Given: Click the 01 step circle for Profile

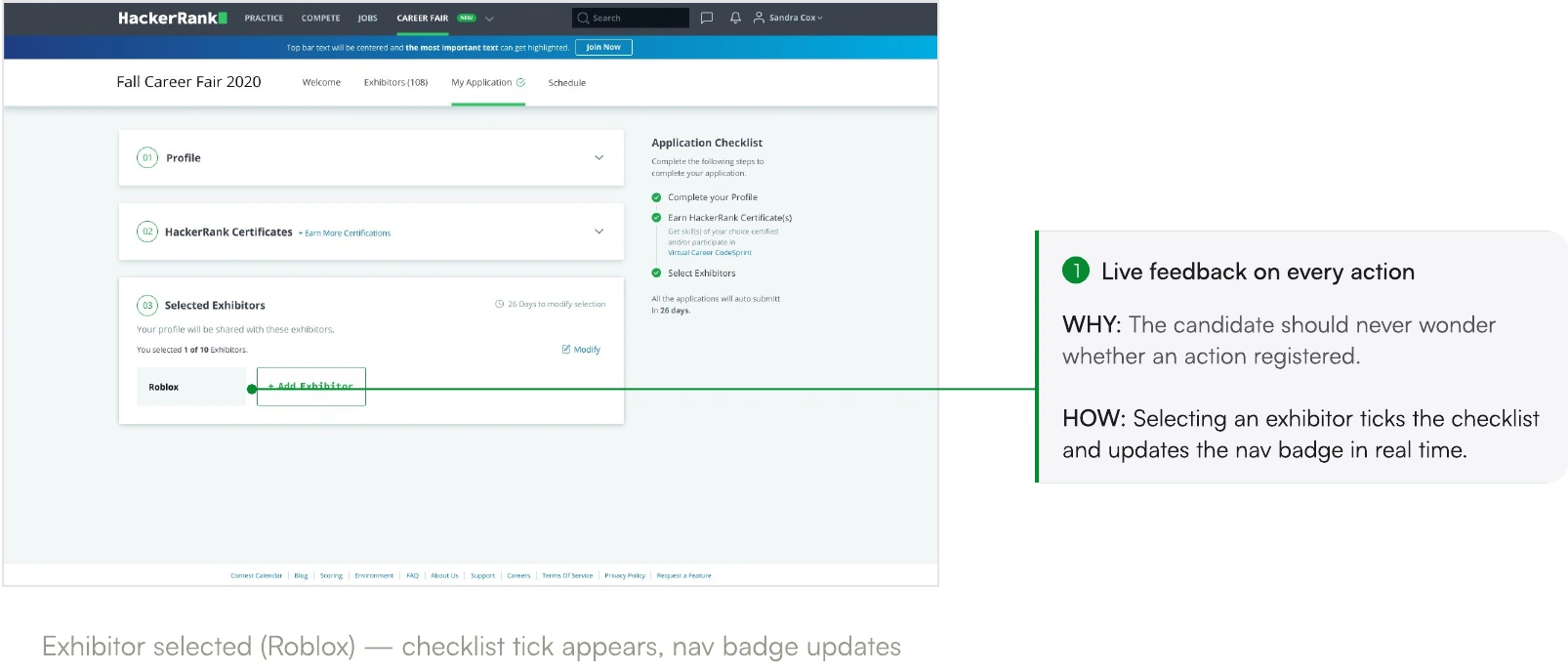Looking at the screenshot, I should point(147,157).
